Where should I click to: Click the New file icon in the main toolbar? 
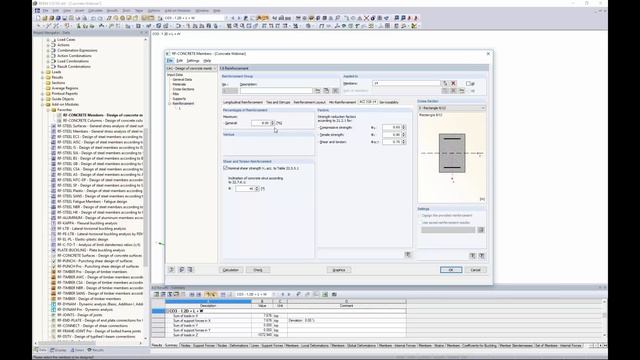tap(38, 18)
